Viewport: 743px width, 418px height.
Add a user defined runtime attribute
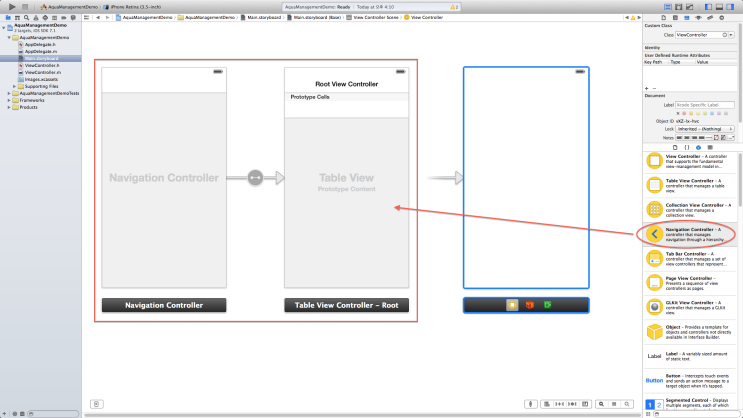(646, 89)
